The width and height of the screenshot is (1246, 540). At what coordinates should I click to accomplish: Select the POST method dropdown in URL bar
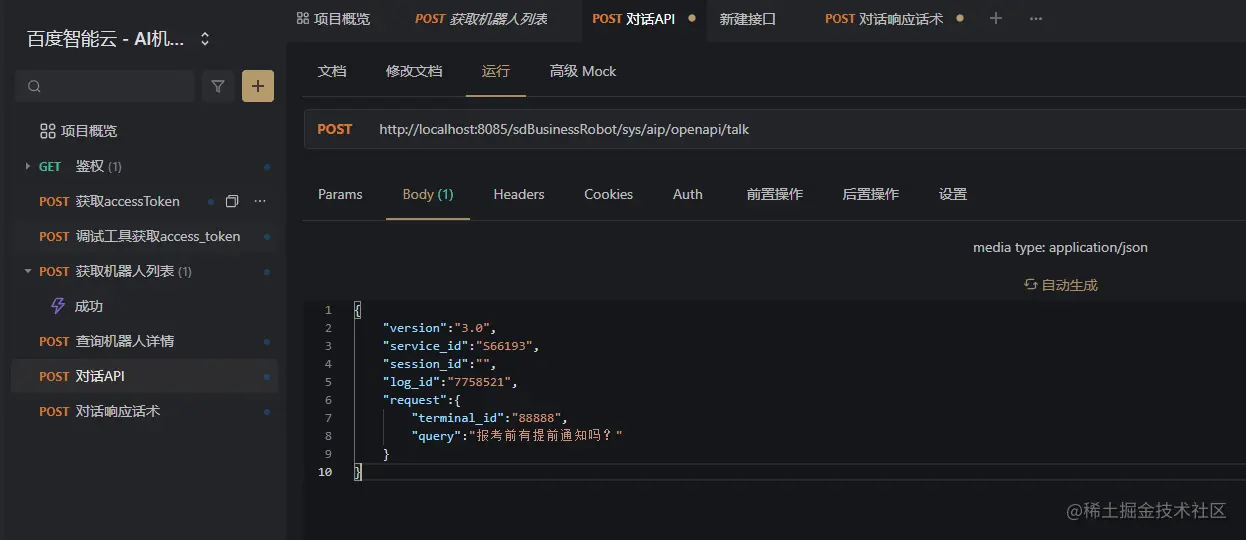coord(335,129)
